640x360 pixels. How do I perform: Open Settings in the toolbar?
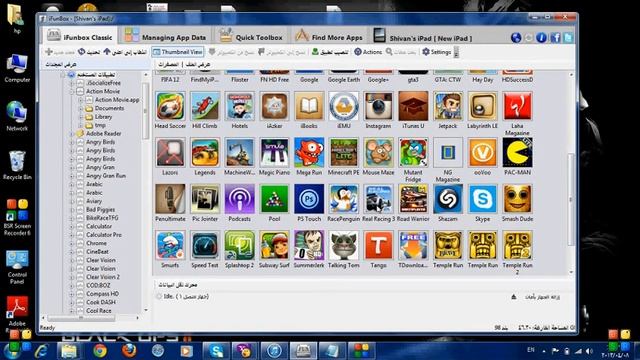pos(436,52)
